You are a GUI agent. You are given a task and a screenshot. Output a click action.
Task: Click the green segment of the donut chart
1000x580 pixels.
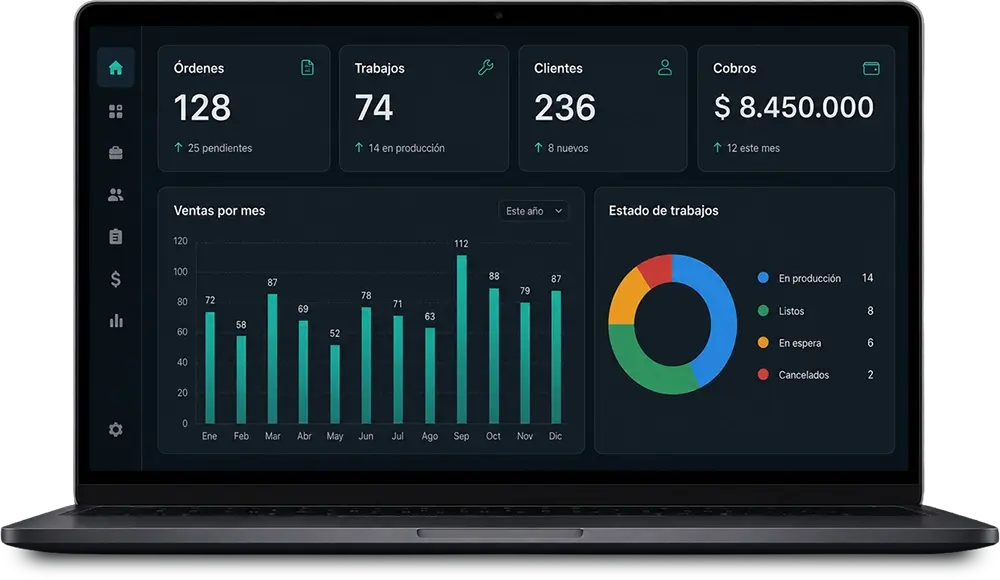(641, 366)
